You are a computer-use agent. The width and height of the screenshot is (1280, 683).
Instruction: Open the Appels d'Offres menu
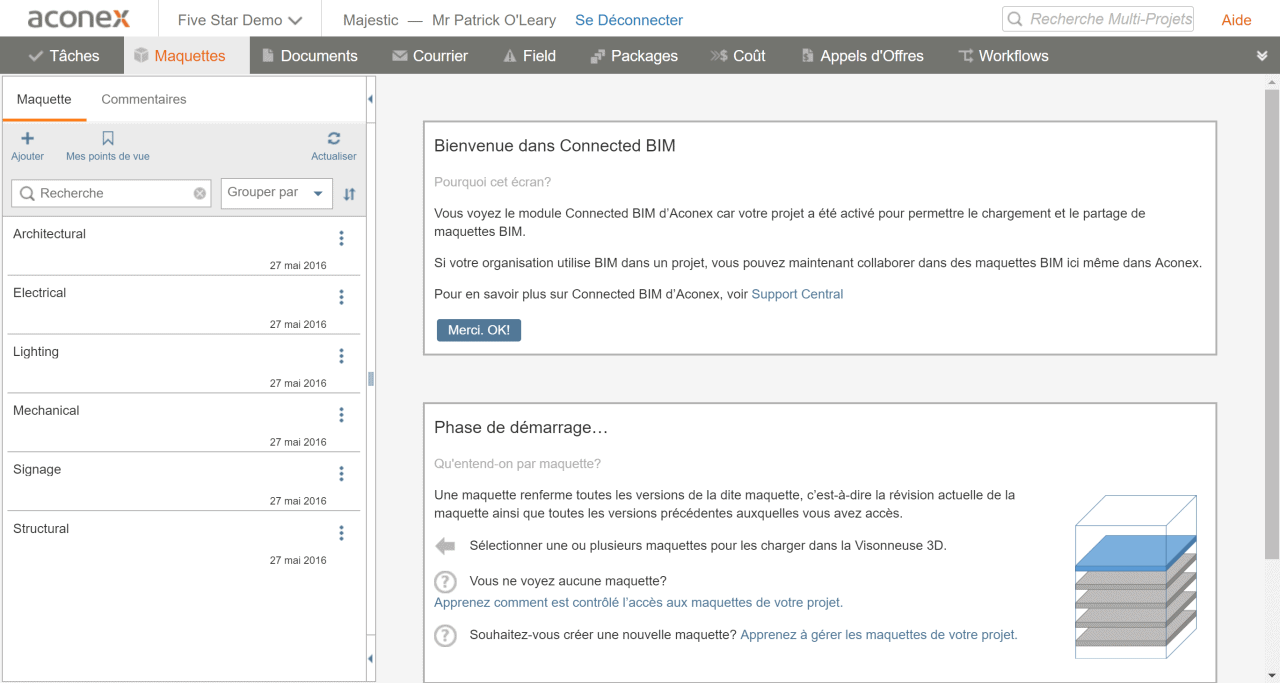click(862, 56)
